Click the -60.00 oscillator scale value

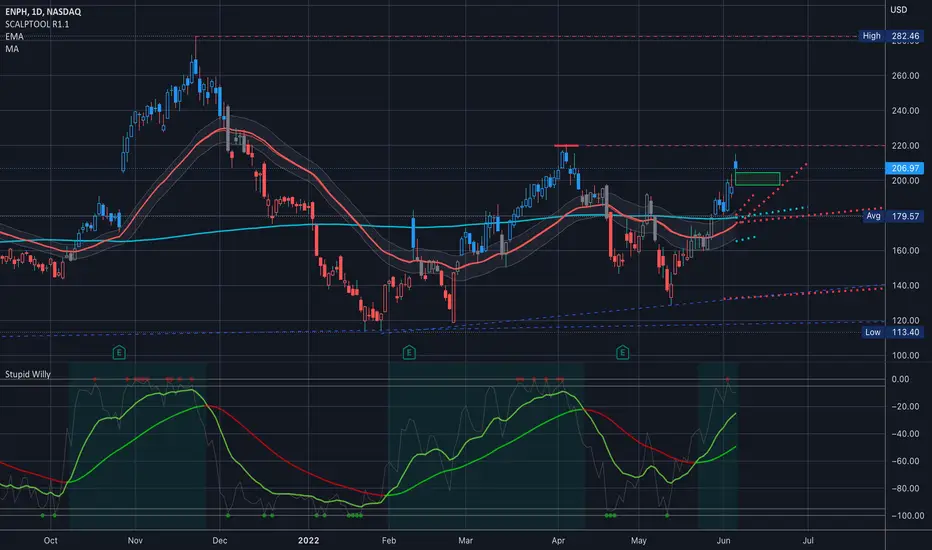tap(905, 461)
